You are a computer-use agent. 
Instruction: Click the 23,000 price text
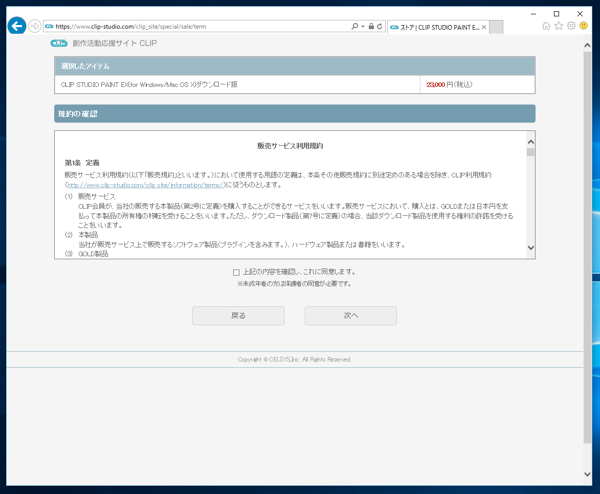435,85
